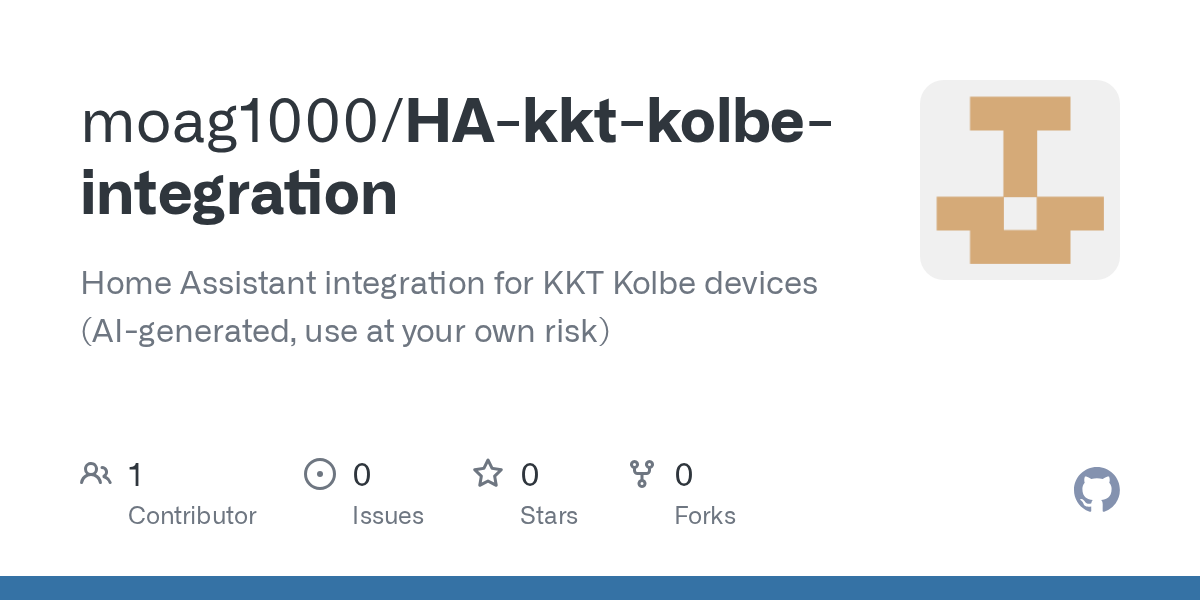Viewport: 1200px width, 600px height.
Task: Select the Stars label
Action: click(x=548, y=516)
